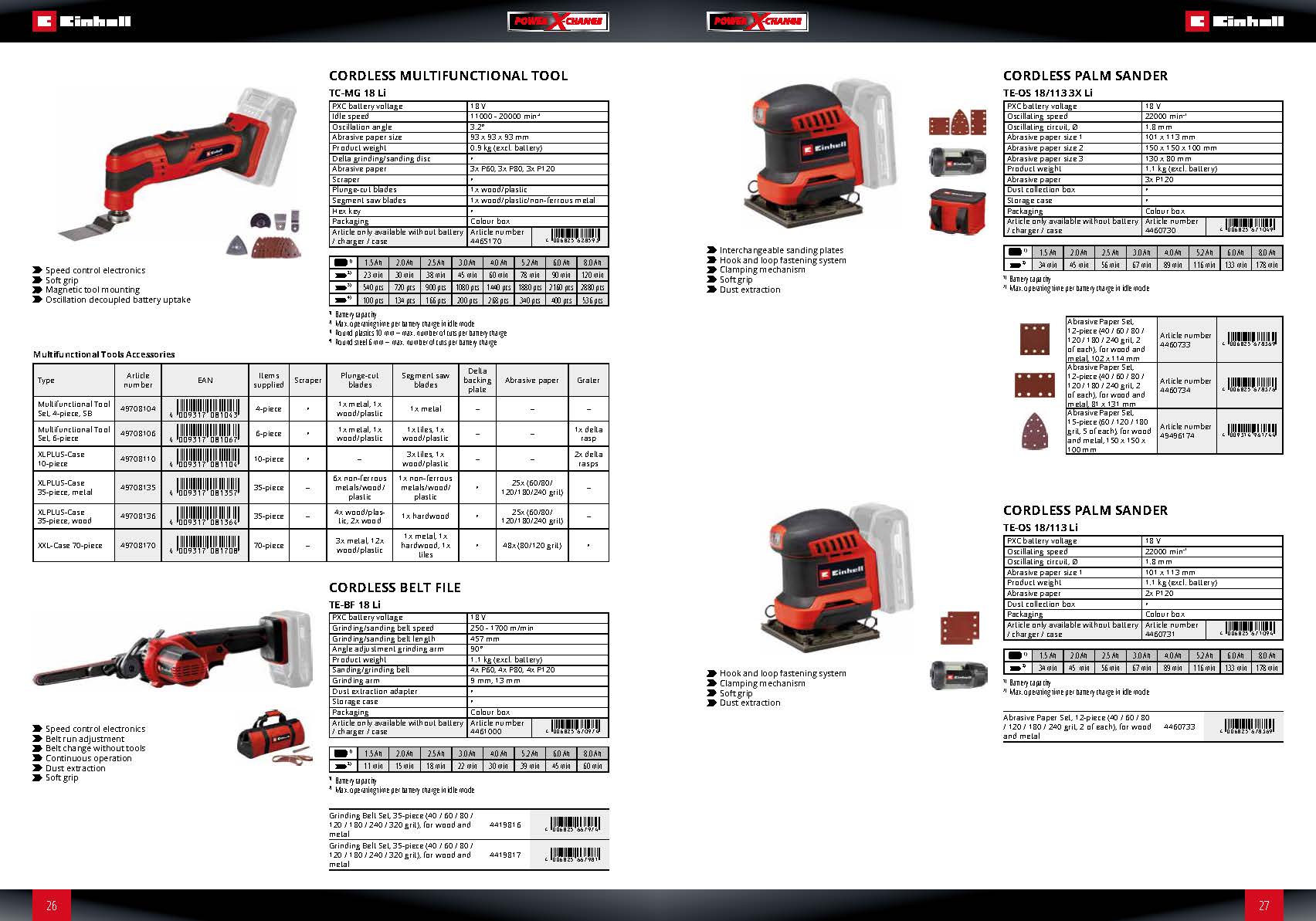
Task: Click the 'XXL-Case 70-piece' row label
Action: pyautogui.click(x=70, y=545)
